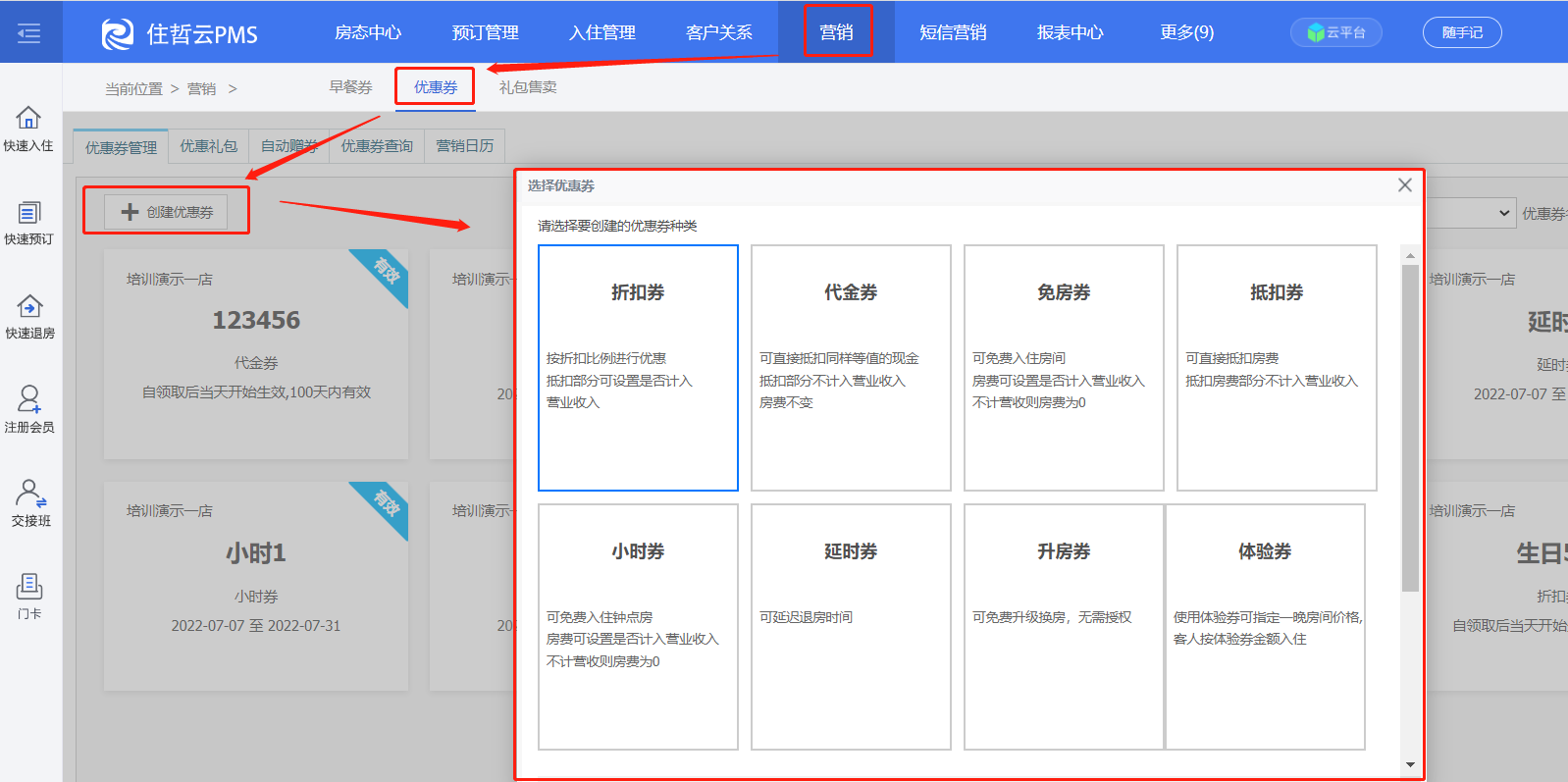The image size is (1568, 782).
Task: Close the 选择优惠券 dialog
Action: click(x=1405, y=184)
